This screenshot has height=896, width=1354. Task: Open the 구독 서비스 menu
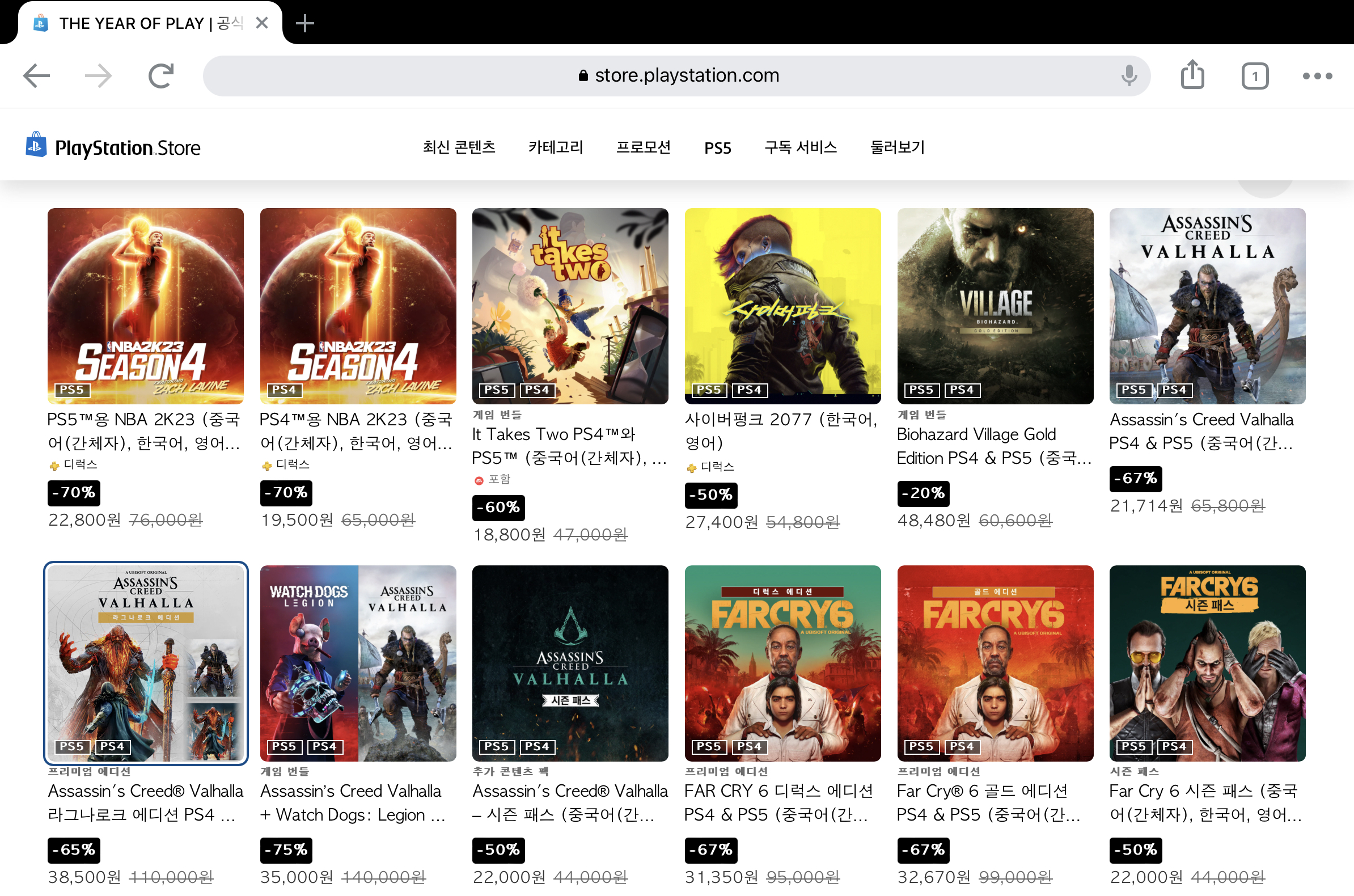click(801, 147)
